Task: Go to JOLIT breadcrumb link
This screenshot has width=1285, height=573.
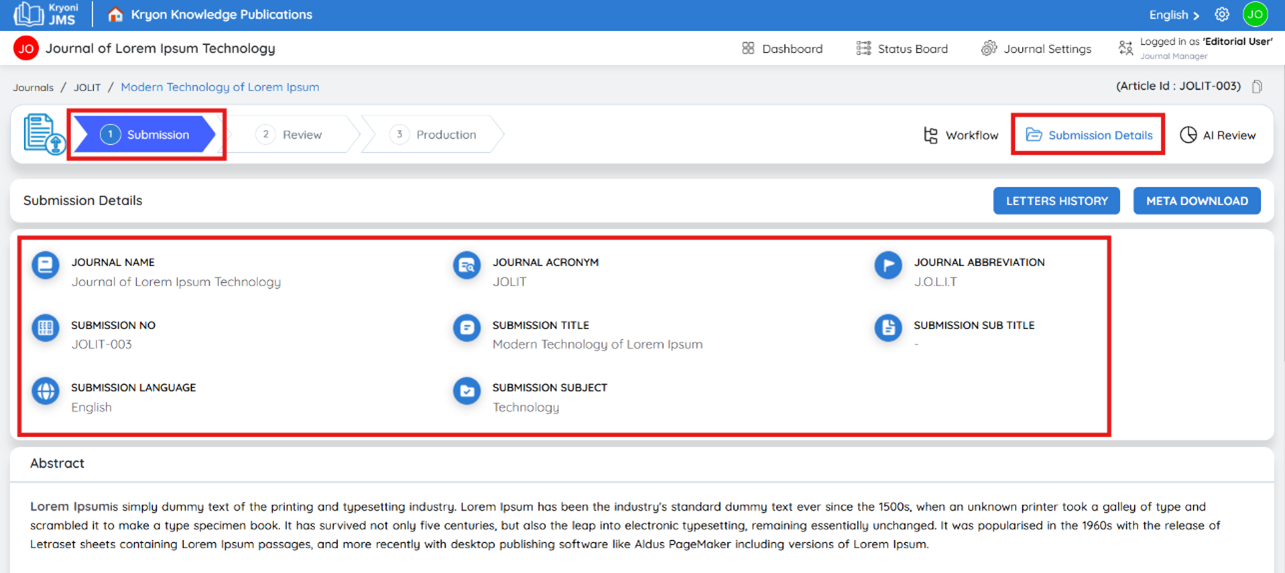Action: (87, 87)
